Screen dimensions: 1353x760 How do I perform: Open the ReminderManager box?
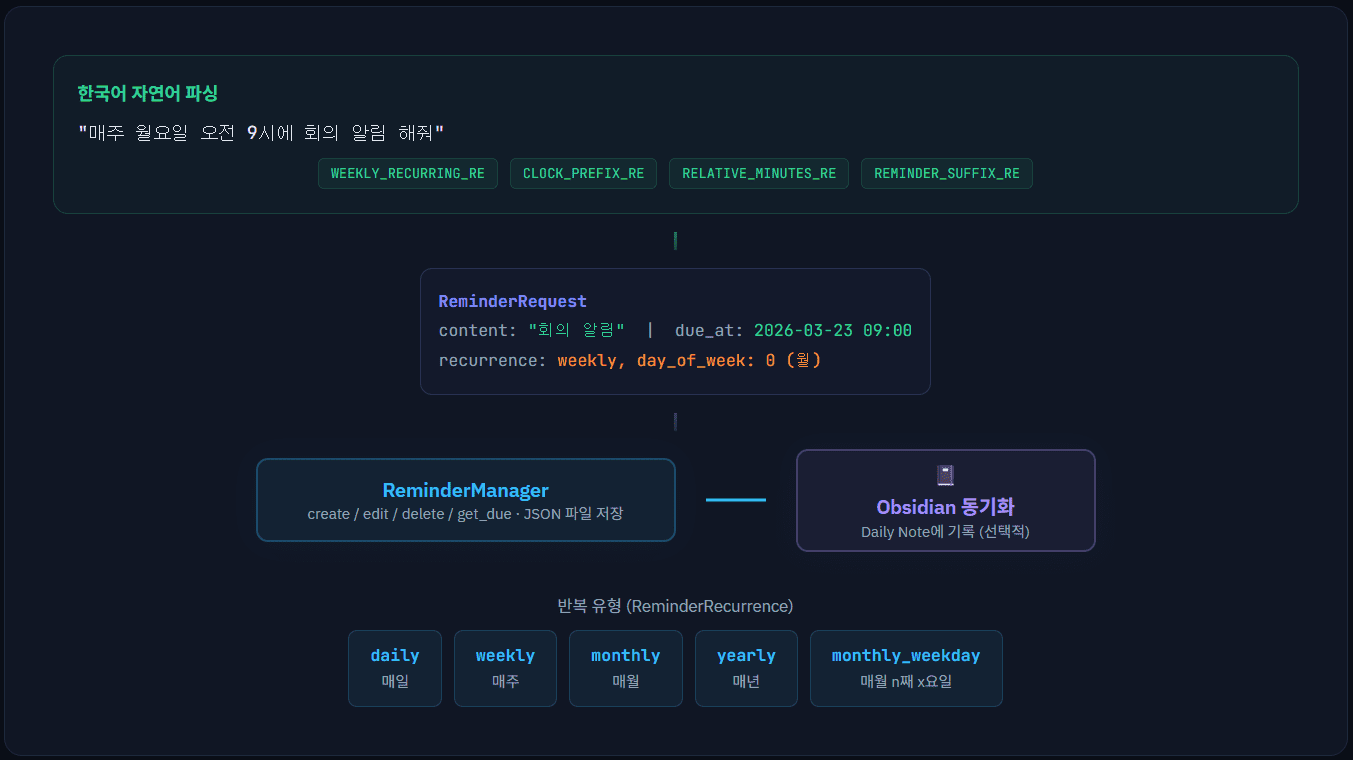[x=465, y=500]
